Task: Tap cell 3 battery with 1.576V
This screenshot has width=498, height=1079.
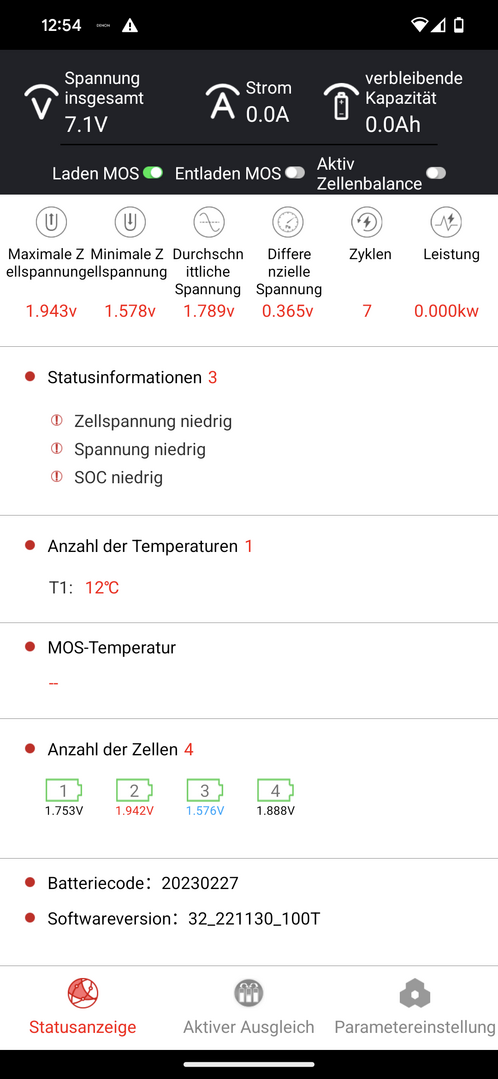Action: coord(205,797)
